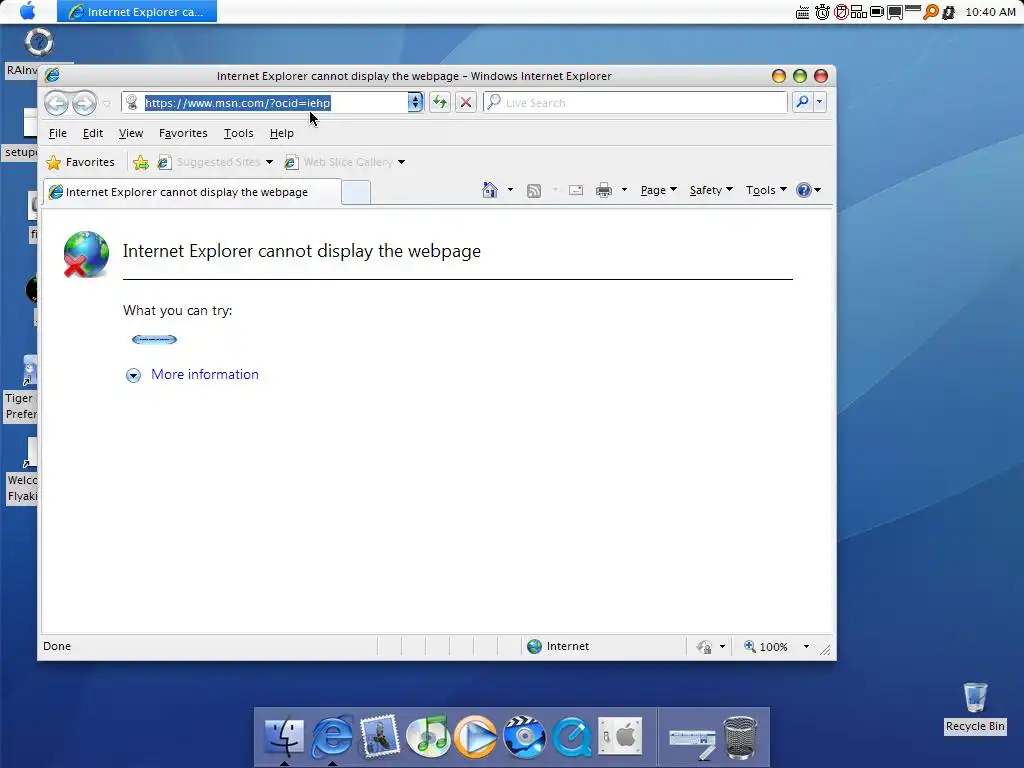1024x768 pixels.
Task: Click the diagnose connection button
Action: (154, 339)
